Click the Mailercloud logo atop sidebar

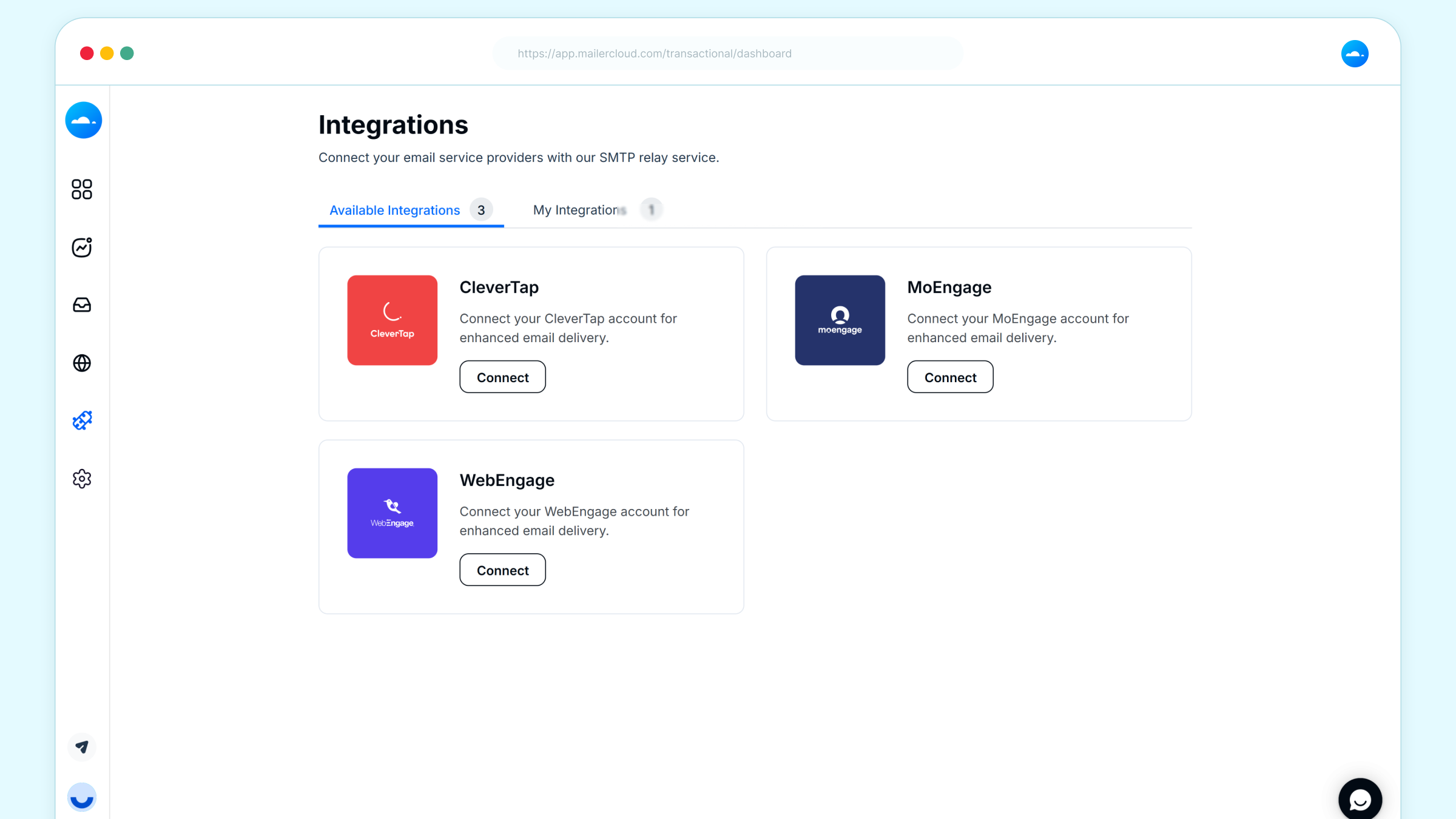[84, 120]
